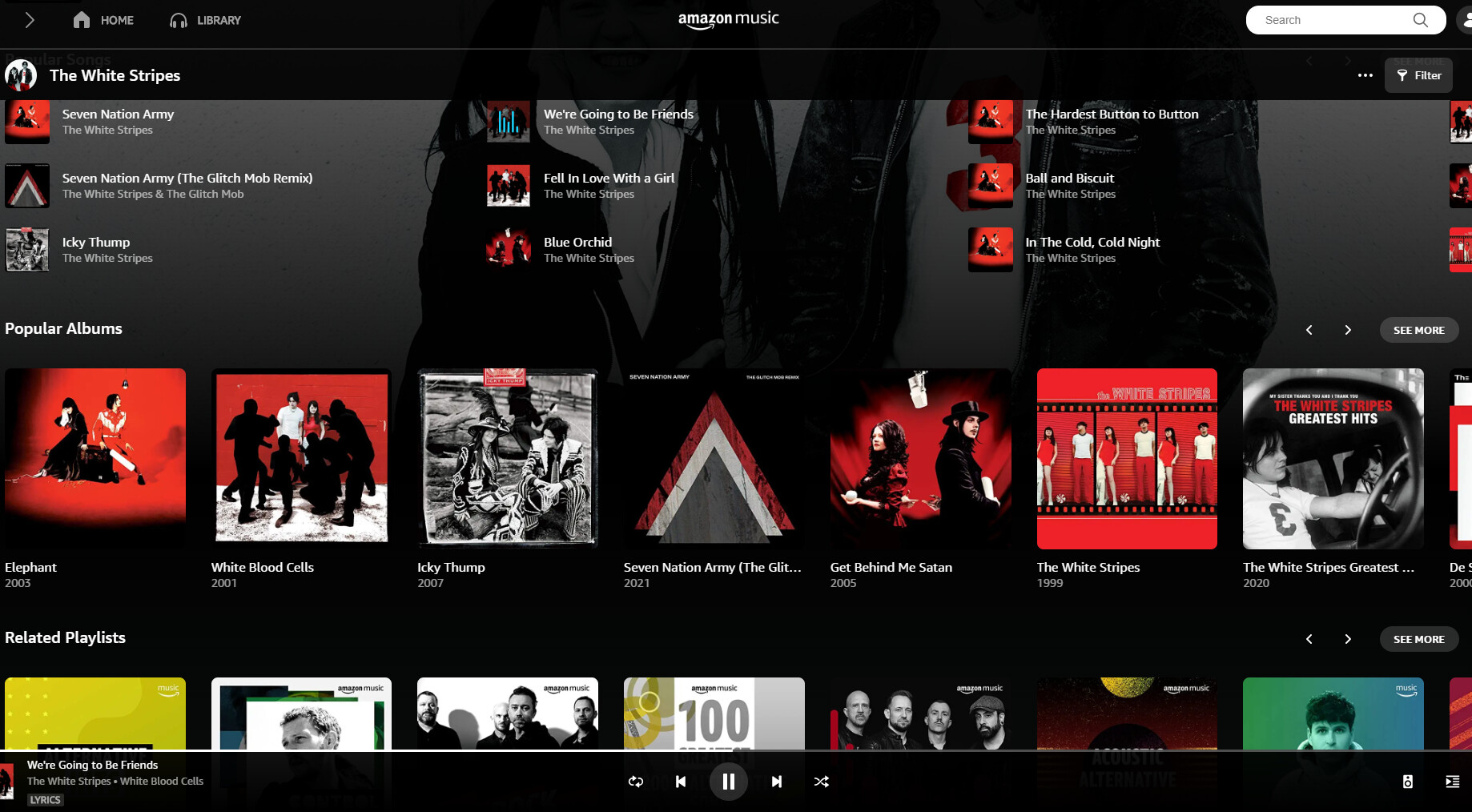The image size is (1472, 812).
Task: Open the Acoustic Alternative playlist cover
Action: 1127,714
